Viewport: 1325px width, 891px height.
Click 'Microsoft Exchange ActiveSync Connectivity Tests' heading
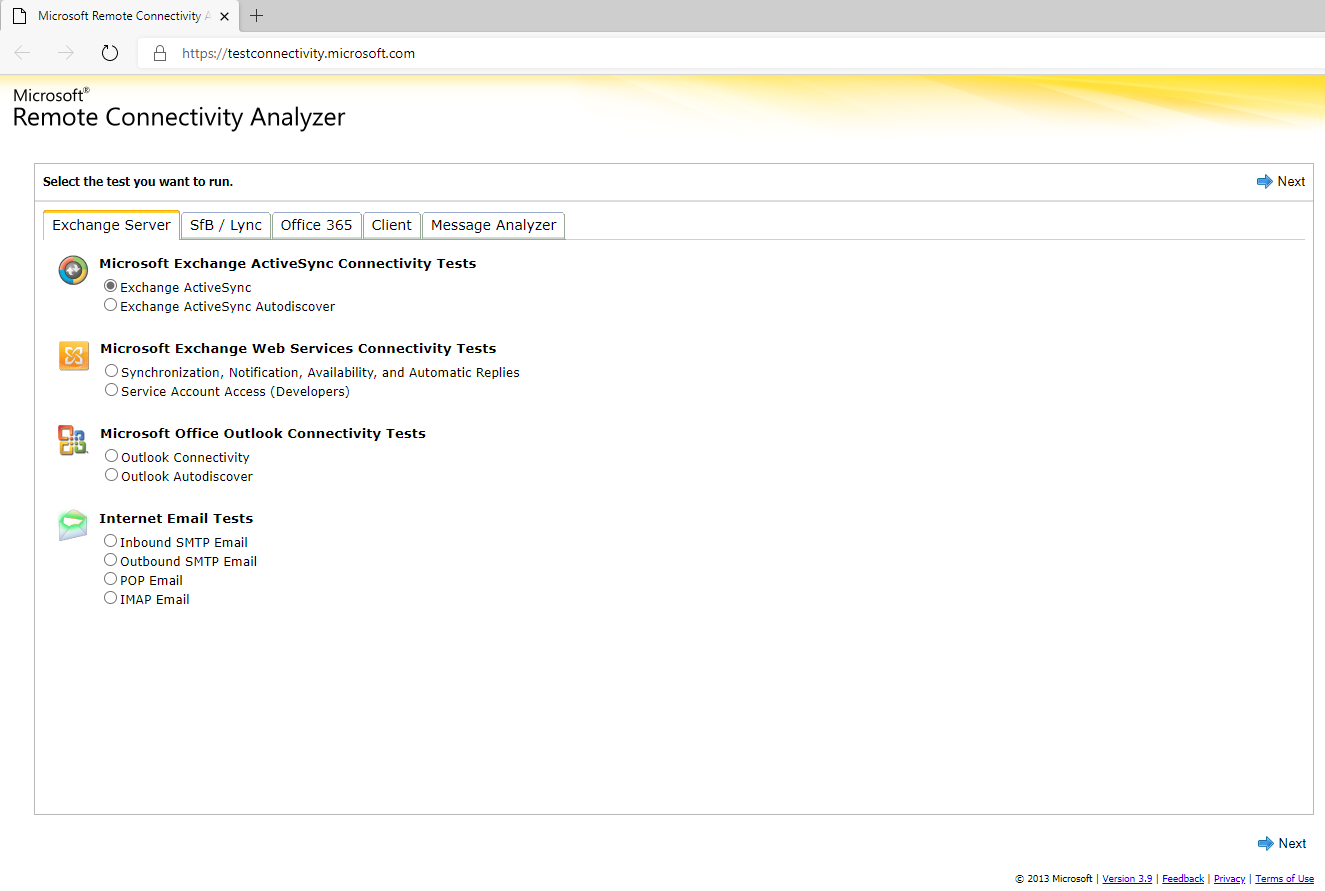(288, 264)
